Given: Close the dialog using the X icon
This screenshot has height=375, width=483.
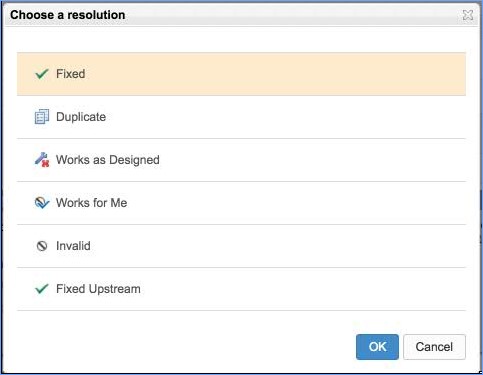Looking at the screenshot, I should click(468, 15).
